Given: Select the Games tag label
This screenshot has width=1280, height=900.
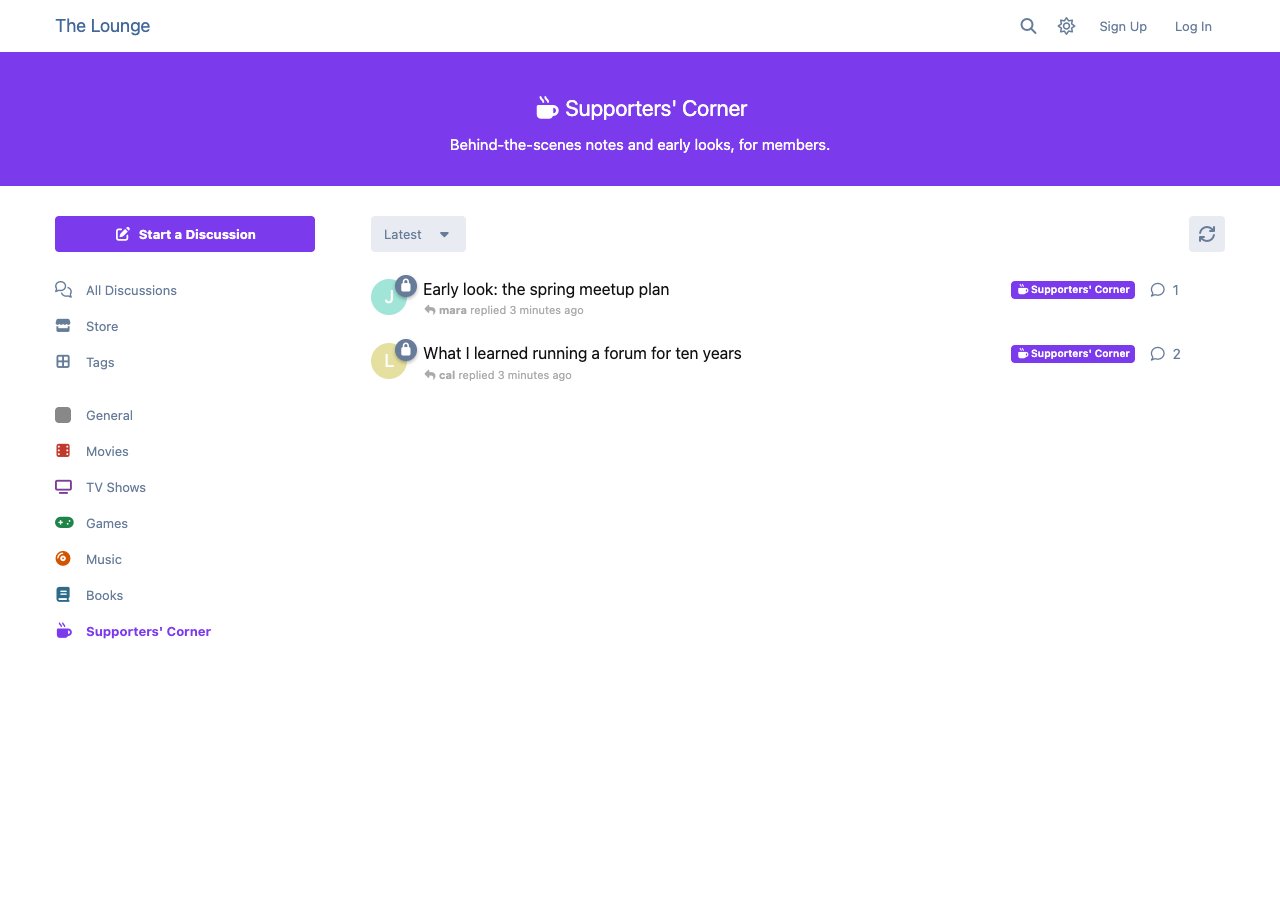Looking at the screenshot, I should [x=107, y=523].
